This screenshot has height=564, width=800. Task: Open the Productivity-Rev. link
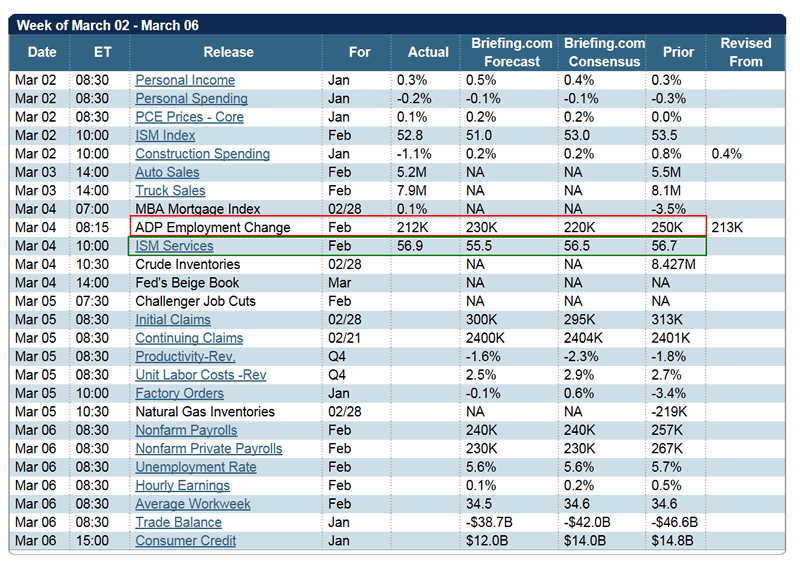point(185,356)
